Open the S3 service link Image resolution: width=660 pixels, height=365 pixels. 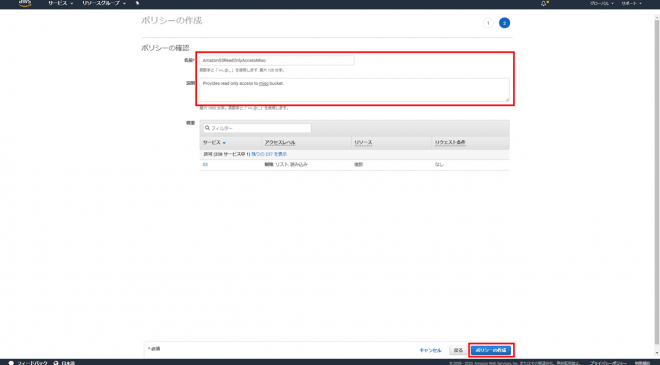205,165
